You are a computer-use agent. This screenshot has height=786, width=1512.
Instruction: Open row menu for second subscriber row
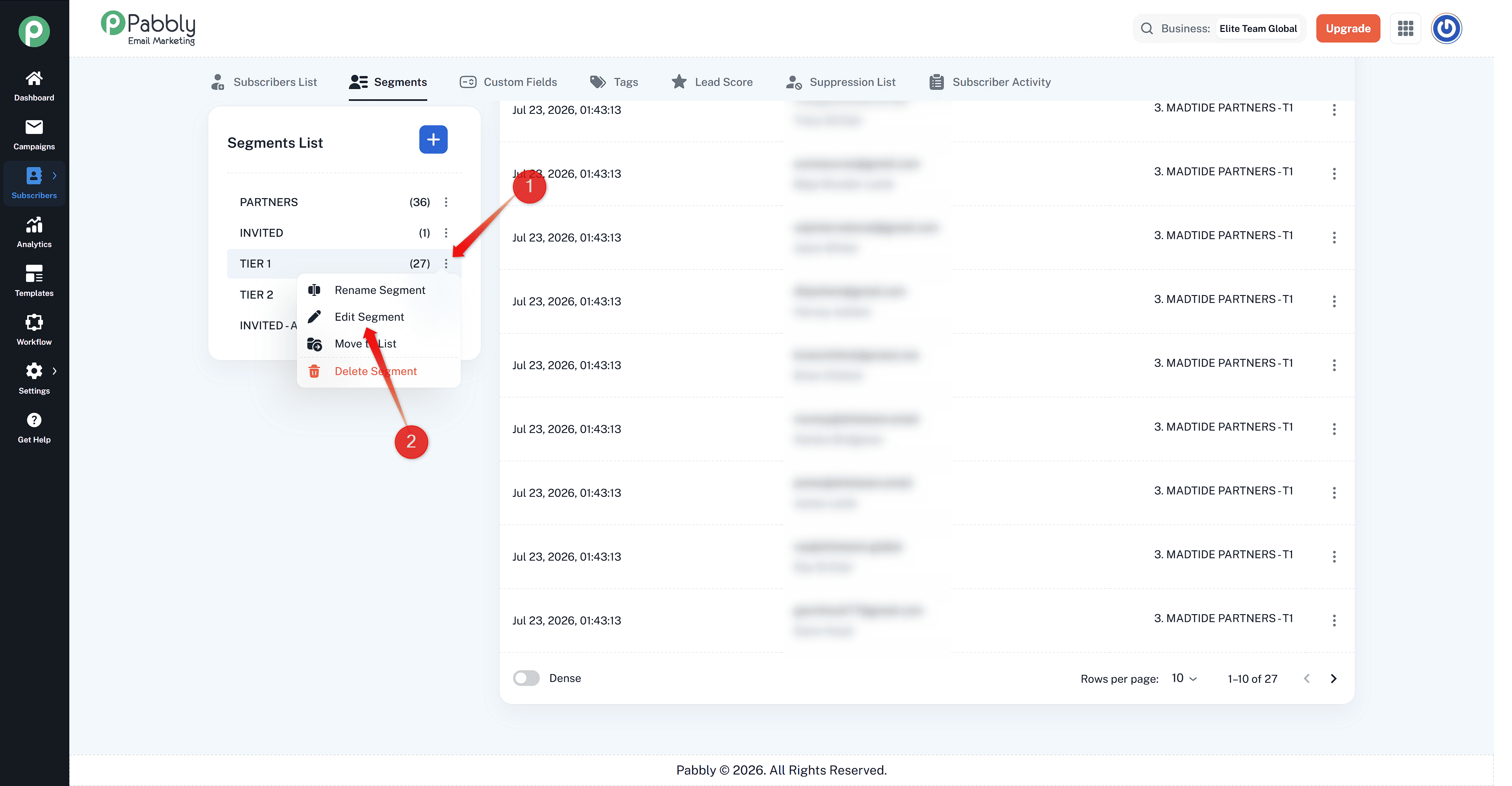coord(1334,173)
